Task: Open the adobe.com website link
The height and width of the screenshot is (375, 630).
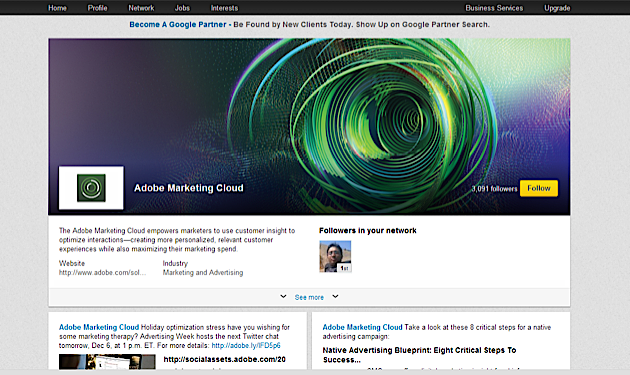Action: click(x=102, y=273)
